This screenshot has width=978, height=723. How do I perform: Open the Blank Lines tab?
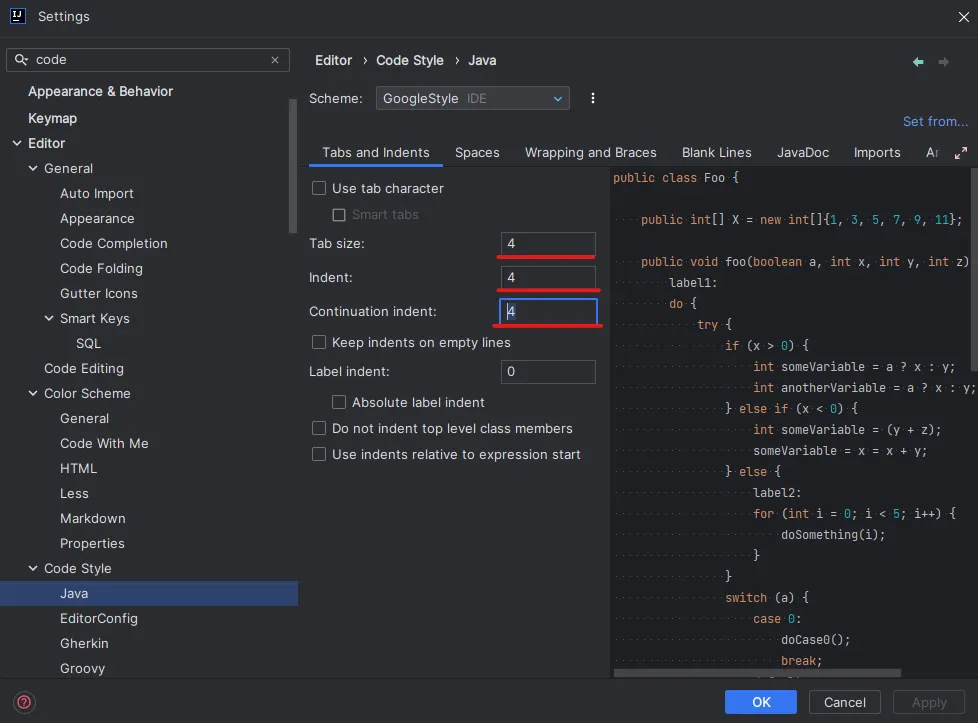coord(716,153)
